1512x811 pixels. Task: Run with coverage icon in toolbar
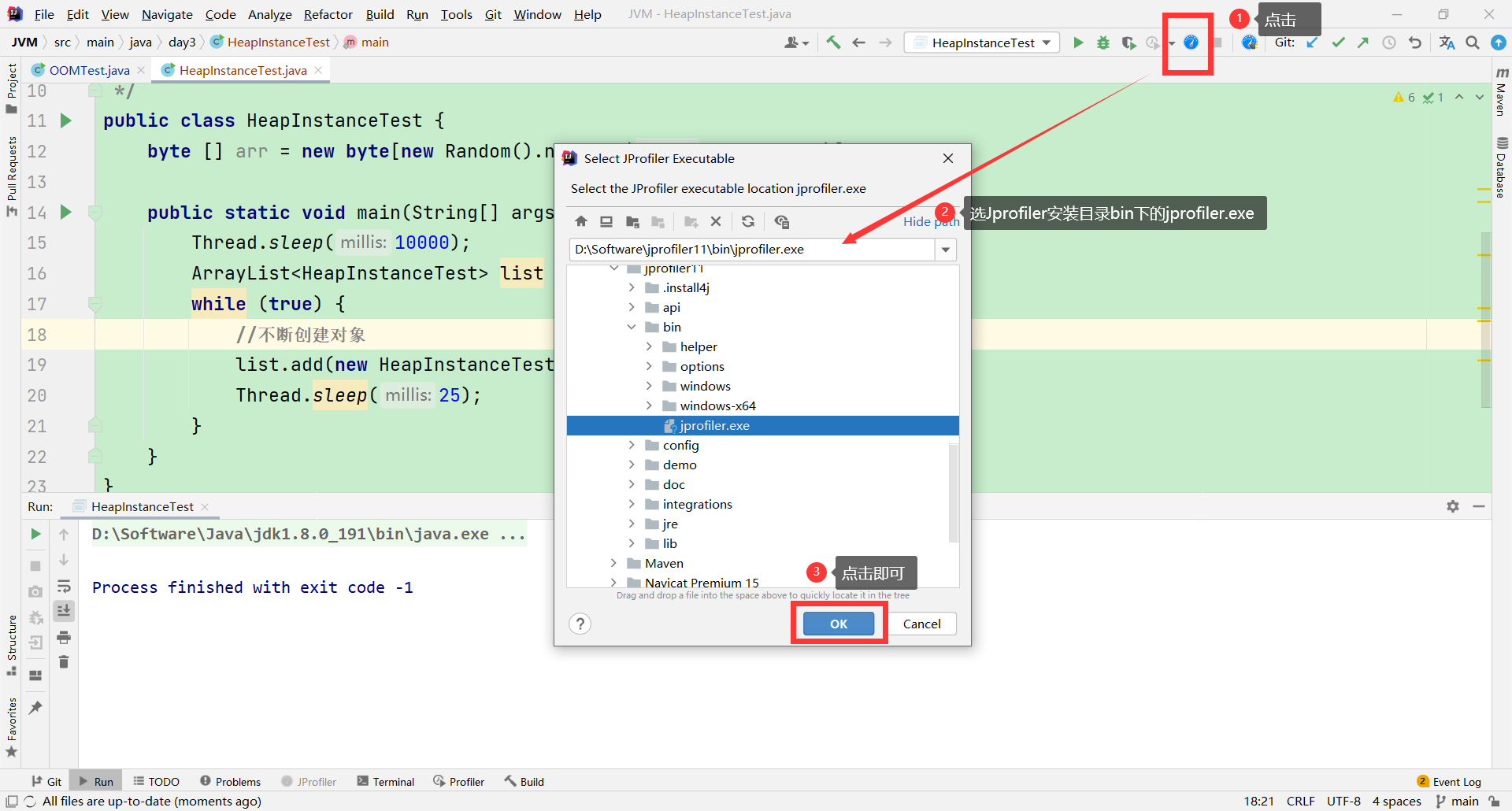pos(1128,43)
